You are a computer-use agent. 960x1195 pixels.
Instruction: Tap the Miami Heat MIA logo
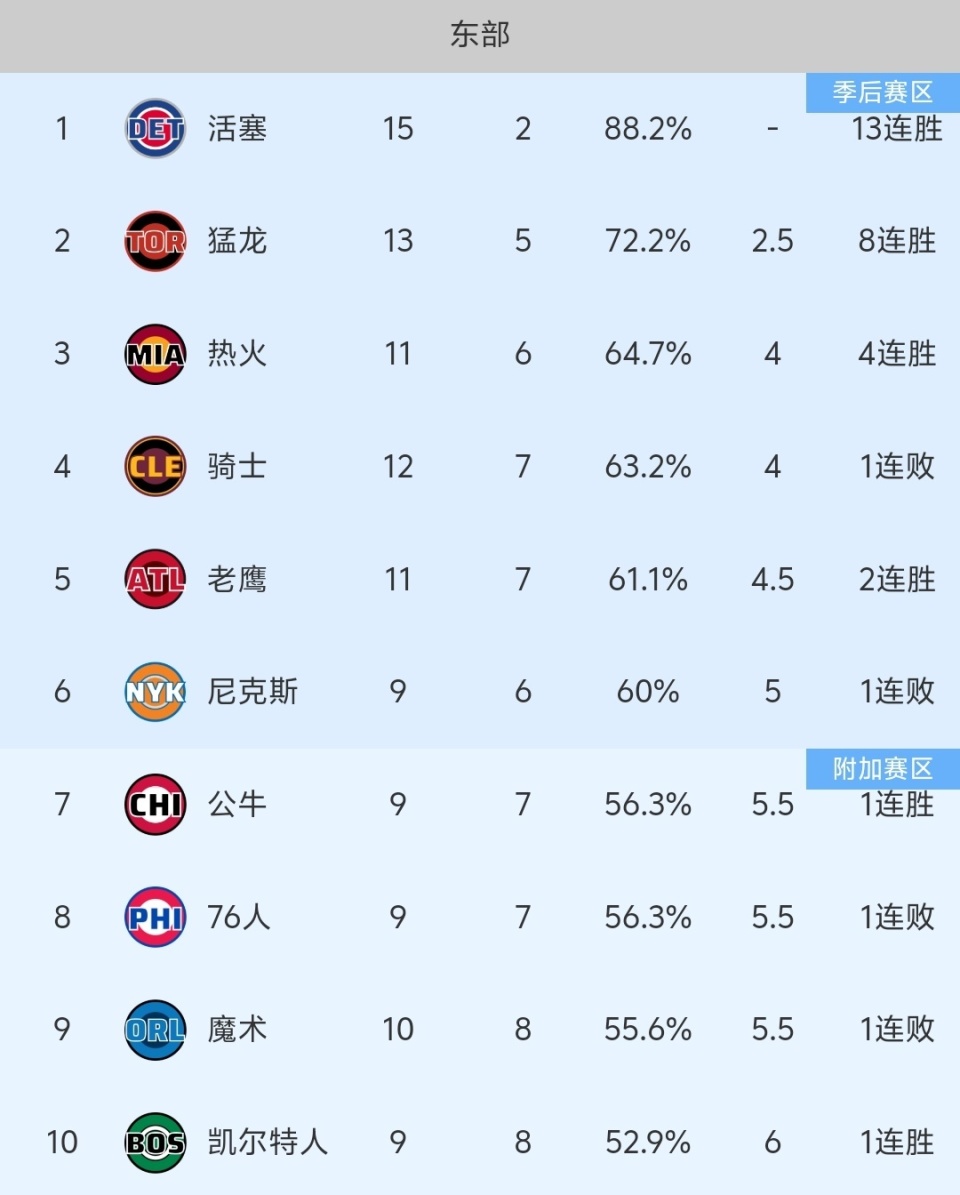(155, 354)
